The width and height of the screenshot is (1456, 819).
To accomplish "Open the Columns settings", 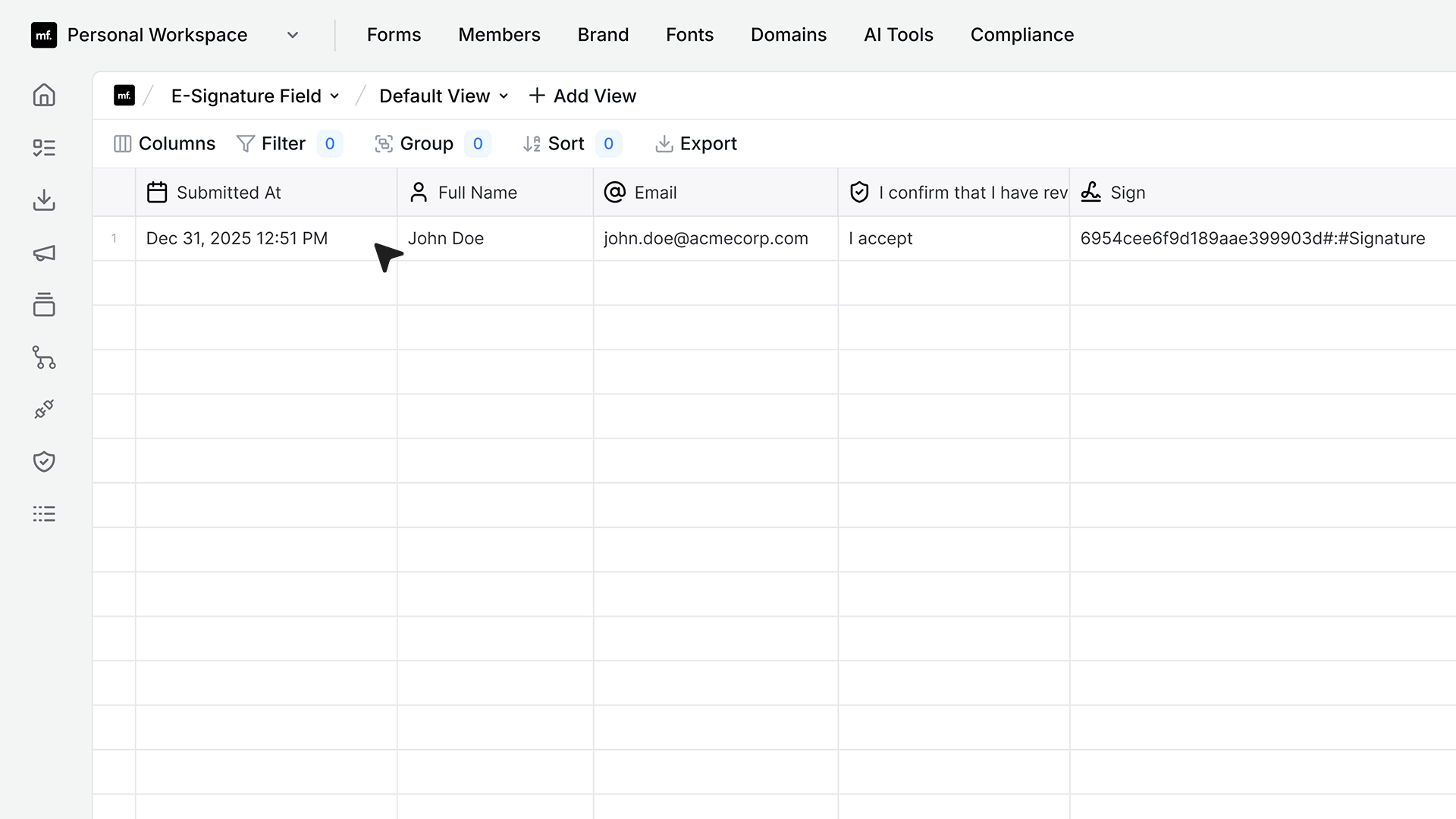I will click(x=165, y=144).
